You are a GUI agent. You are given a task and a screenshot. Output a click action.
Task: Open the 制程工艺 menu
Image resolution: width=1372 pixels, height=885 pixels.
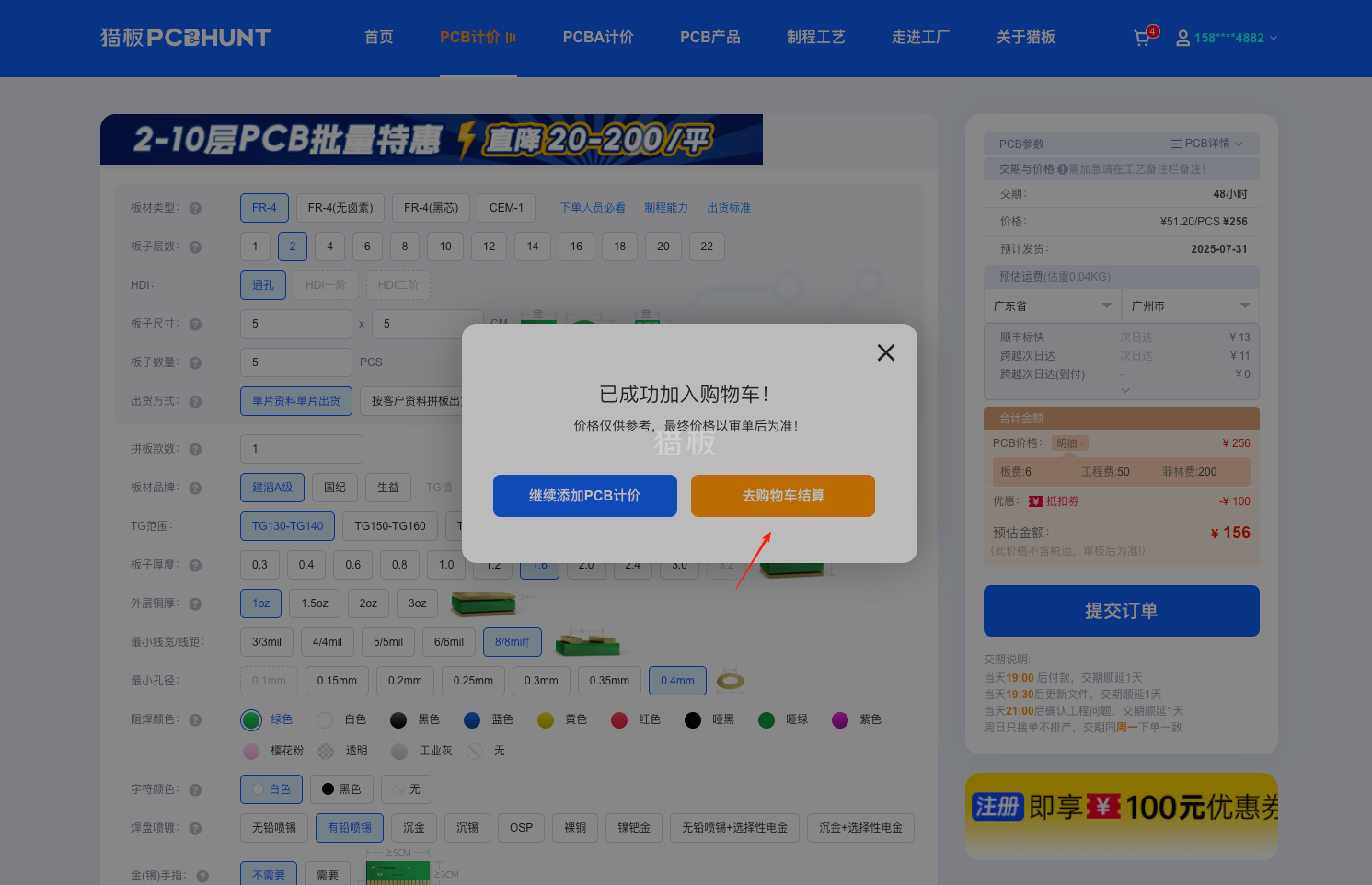coord(815,37)
